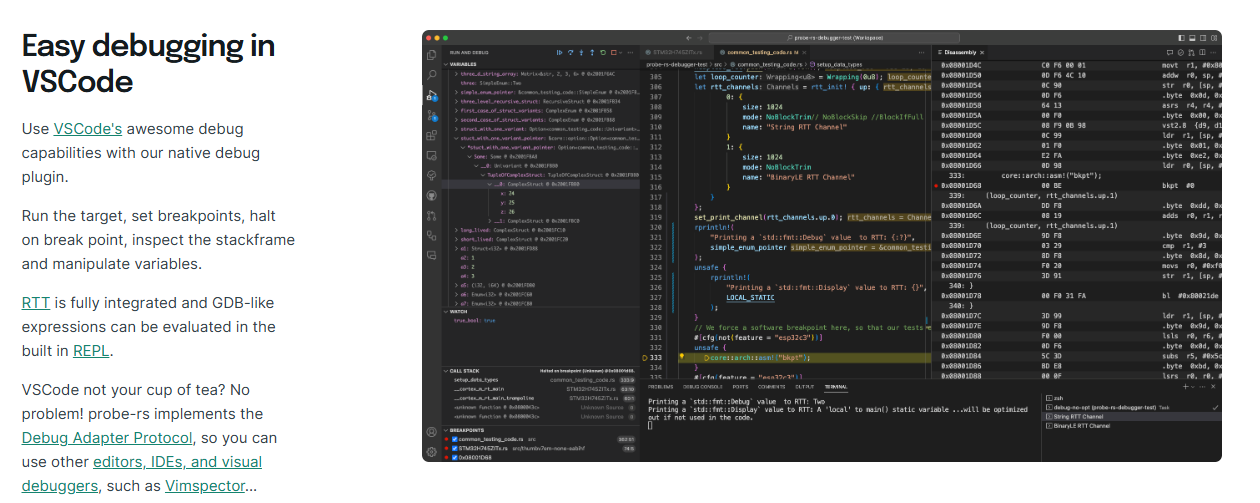This screenshot has height=503, width=1260.
Task: Open the REPL link
Action: pyautogui.click(x=92, y=350)
